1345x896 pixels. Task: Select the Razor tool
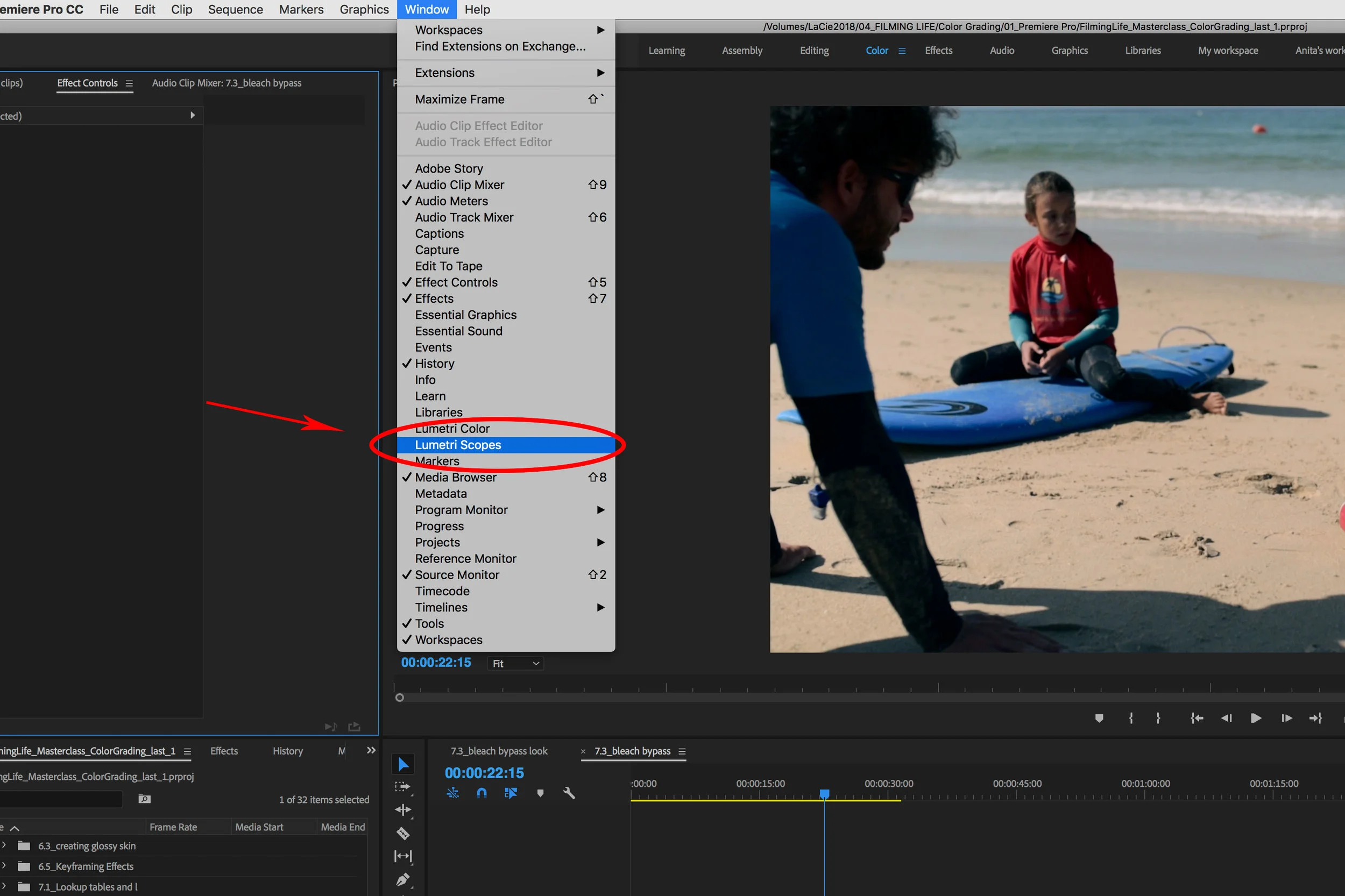coord(402,833)
